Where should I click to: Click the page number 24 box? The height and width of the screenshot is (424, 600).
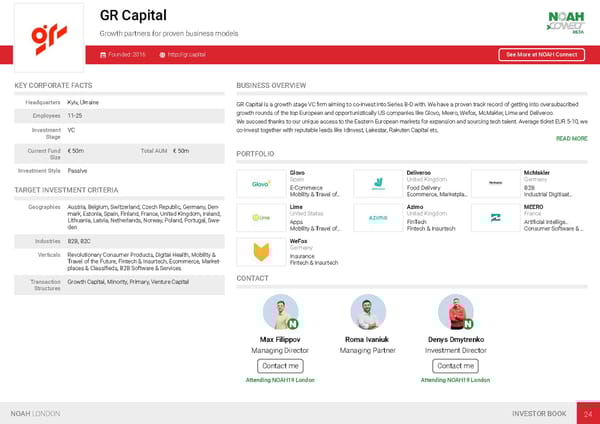(x=589, y=413)
